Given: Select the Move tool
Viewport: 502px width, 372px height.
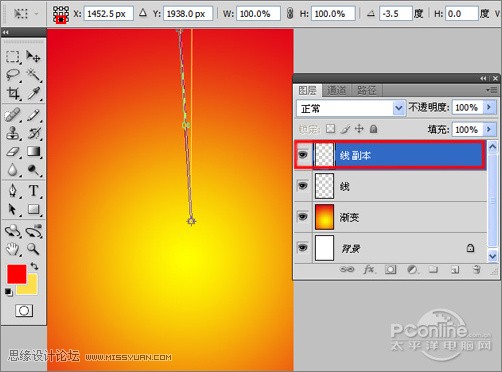Looking at the screenshot, I should (x=33, y=57).
